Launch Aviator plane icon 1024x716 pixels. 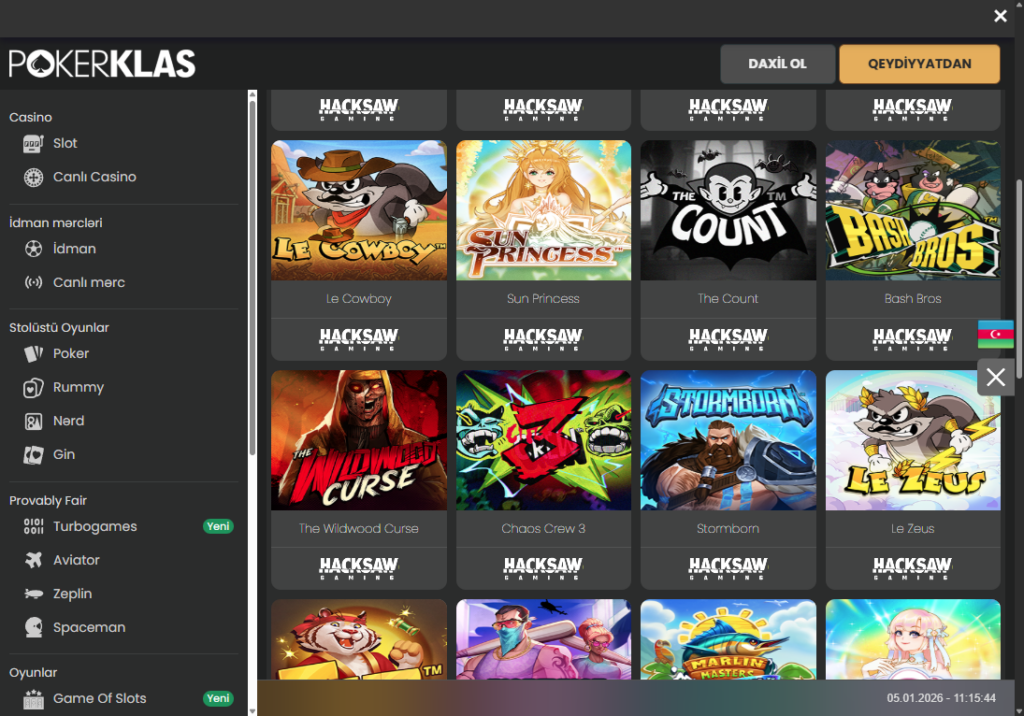click(x=33, y=560)
